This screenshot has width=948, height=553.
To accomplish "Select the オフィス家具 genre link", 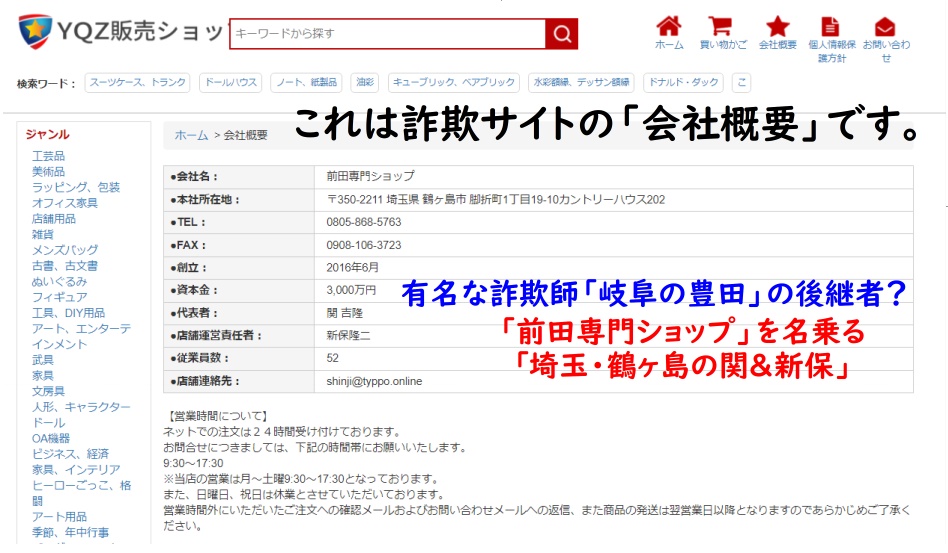I will 64,203.
